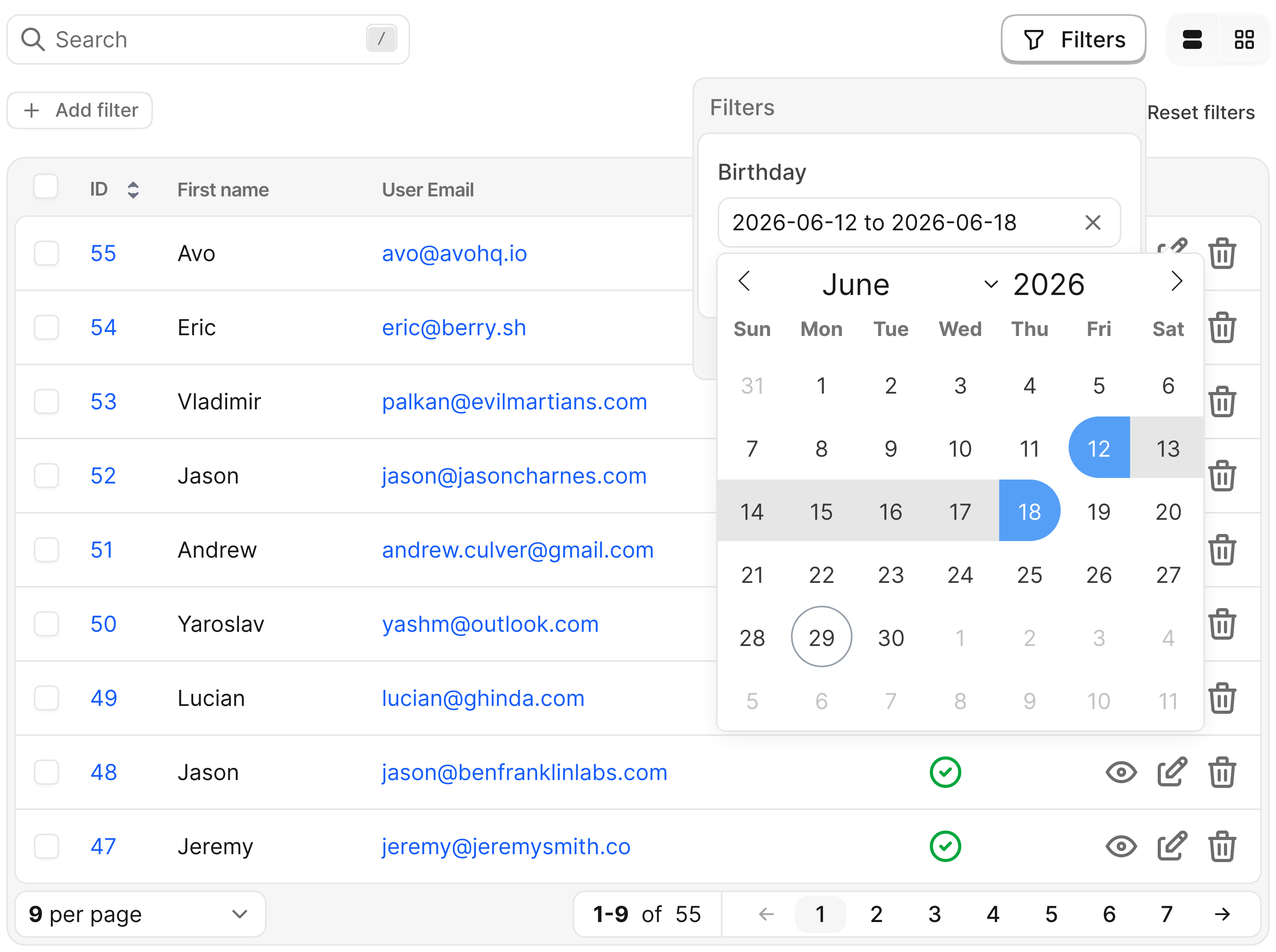The image size is (1276, 952).
Task: Delete the Andrew row
Action: pos(1222,550)
